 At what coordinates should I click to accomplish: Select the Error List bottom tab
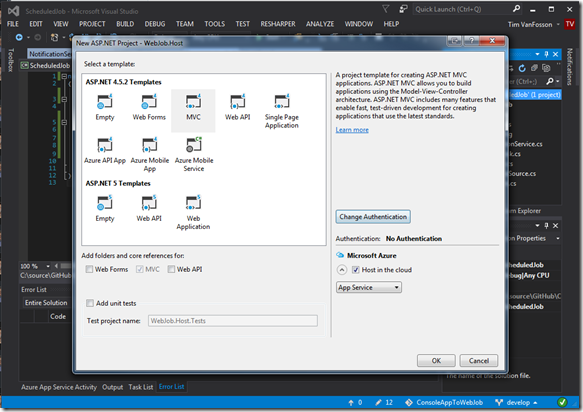(x=171, y=387)
